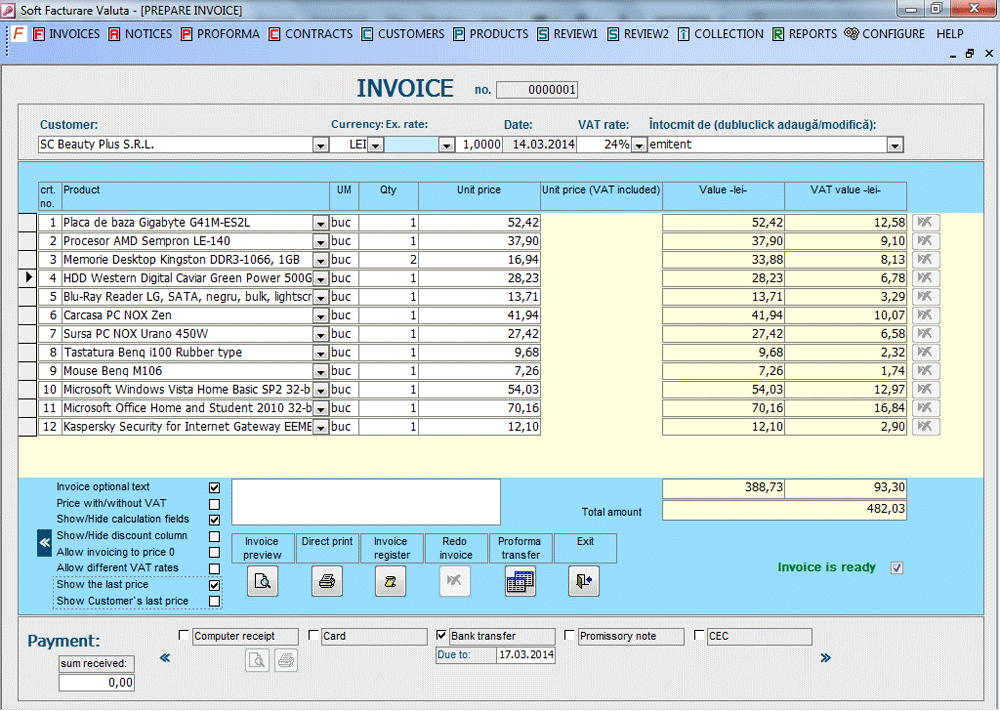
Task: Delete the Windows Vista Home Basic row
Action: point(926,389)
